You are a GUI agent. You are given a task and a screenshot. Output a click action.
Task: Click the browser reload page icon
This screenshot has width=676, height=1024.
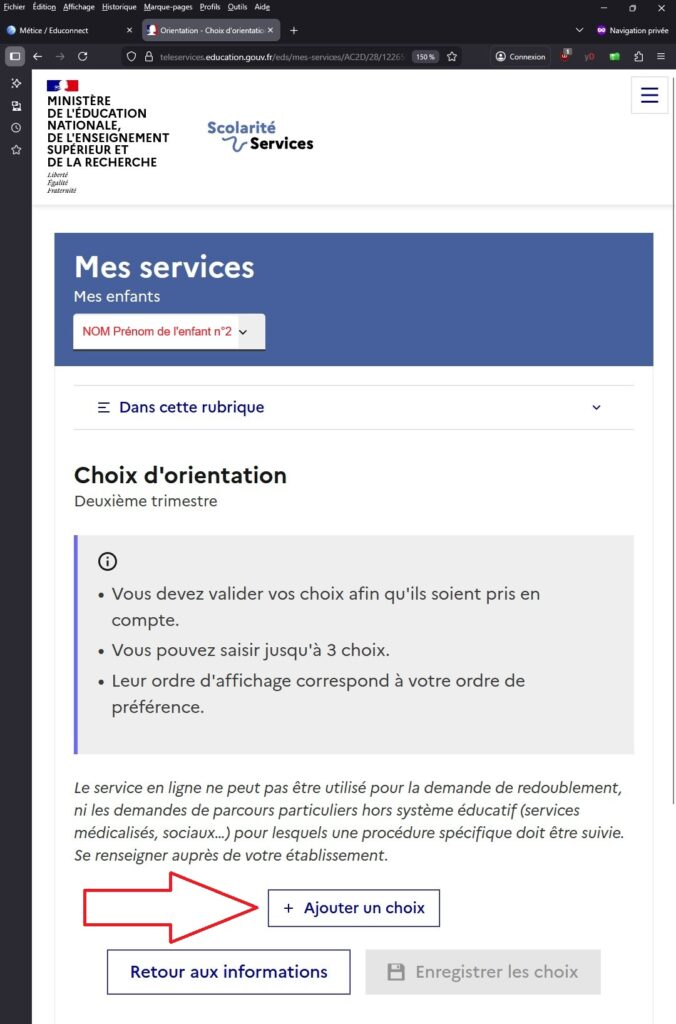click(83, 57)
